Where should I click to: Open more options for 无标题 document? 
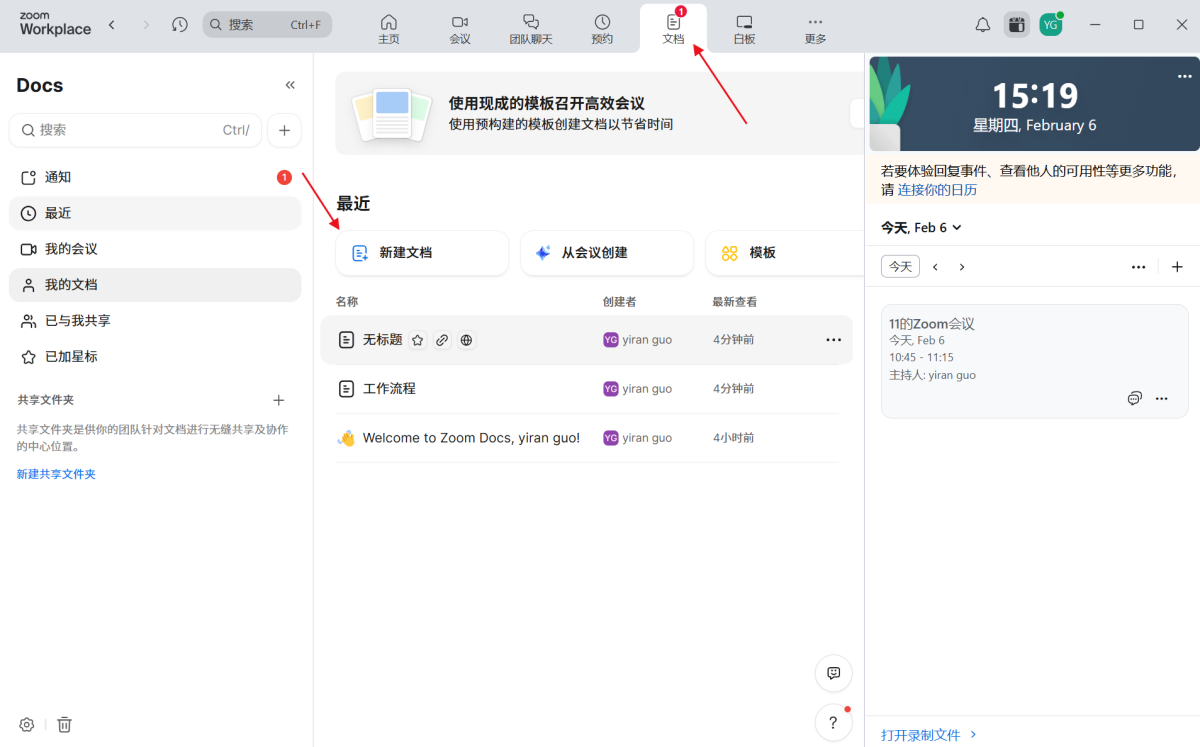833,340
